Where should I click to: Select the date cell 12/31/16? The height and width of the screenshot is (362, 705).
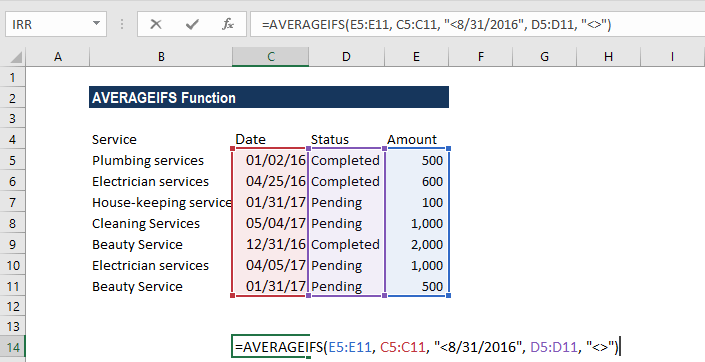[x=270, y=244]
